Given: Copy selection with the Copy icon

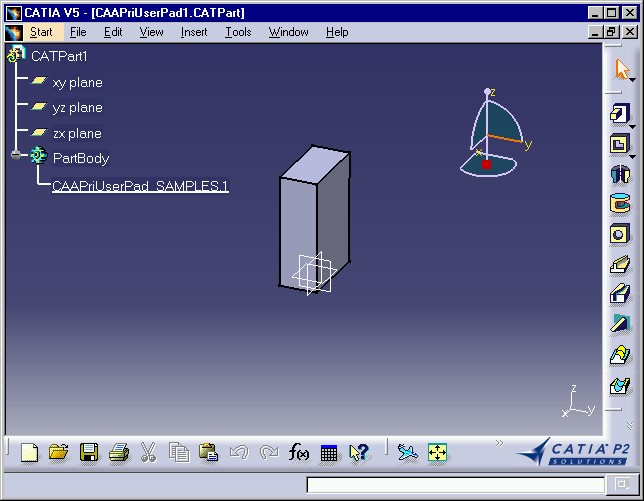Looking at the screenshot, I should pyautogui.click(x=179, y=453).
